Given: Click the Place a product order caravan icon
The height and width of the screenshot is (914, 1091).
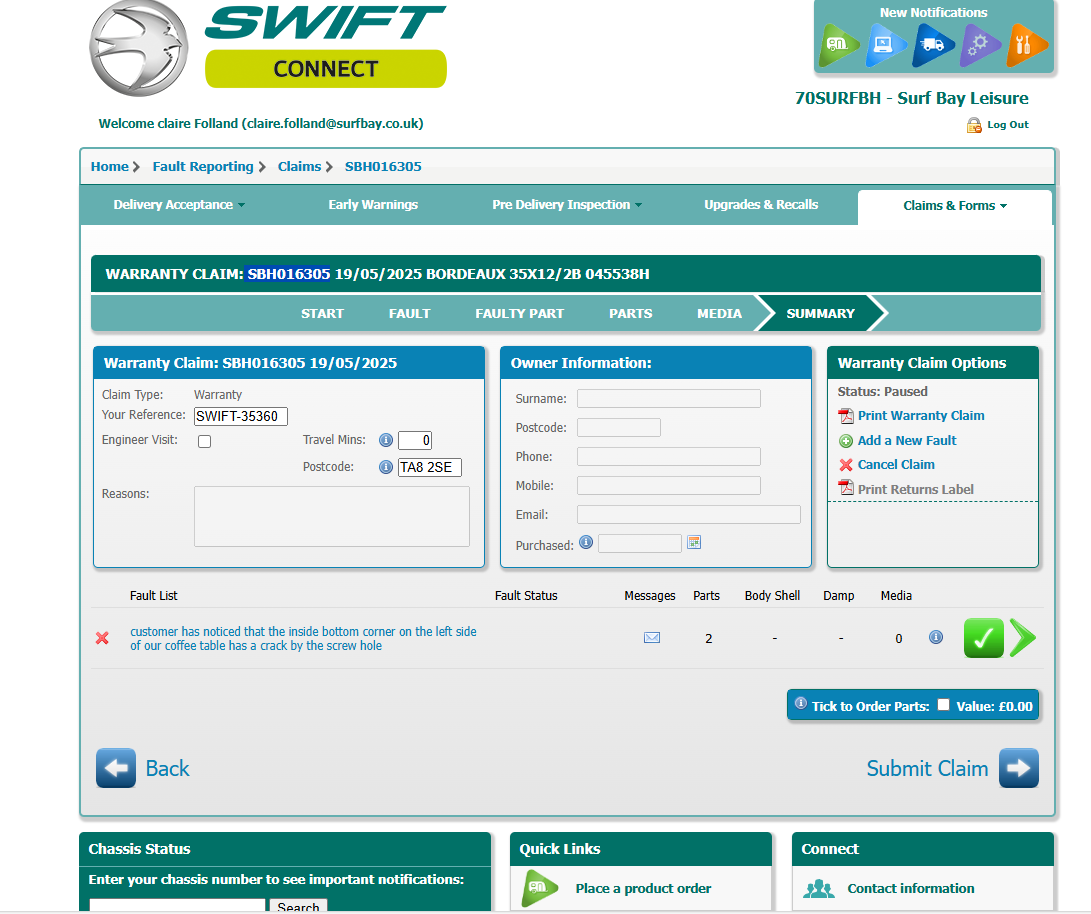Looking at the screenshot, I should click(x=541, y=888).
